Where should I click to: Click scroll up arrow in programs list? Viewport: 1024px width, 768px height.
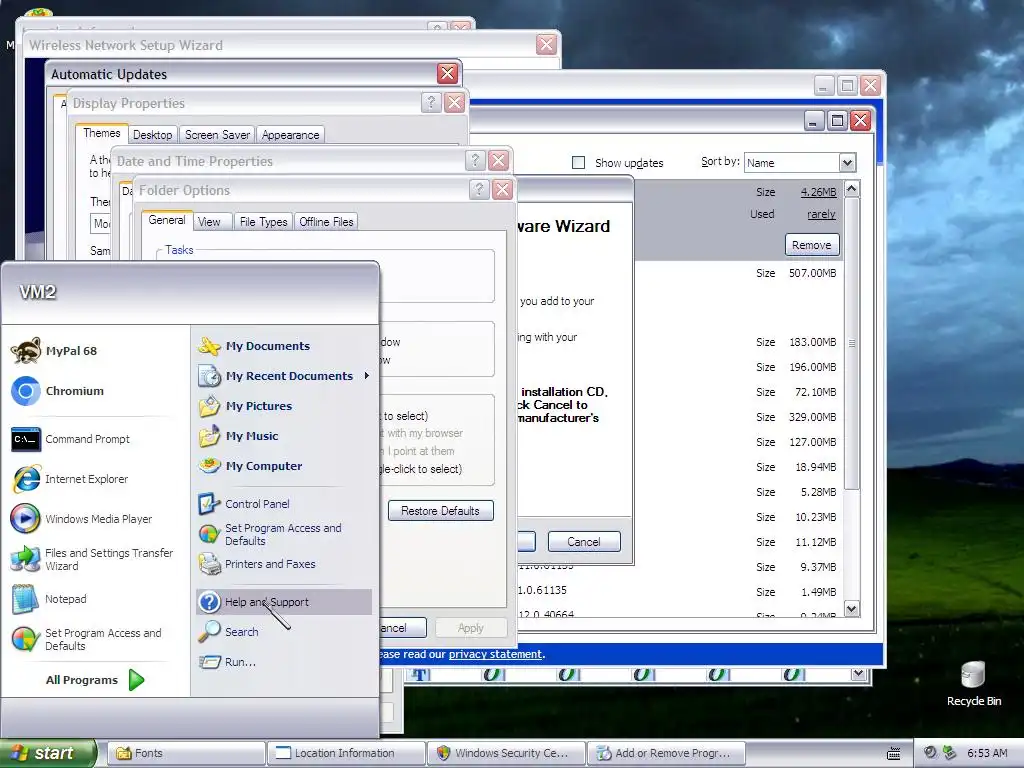852,189
